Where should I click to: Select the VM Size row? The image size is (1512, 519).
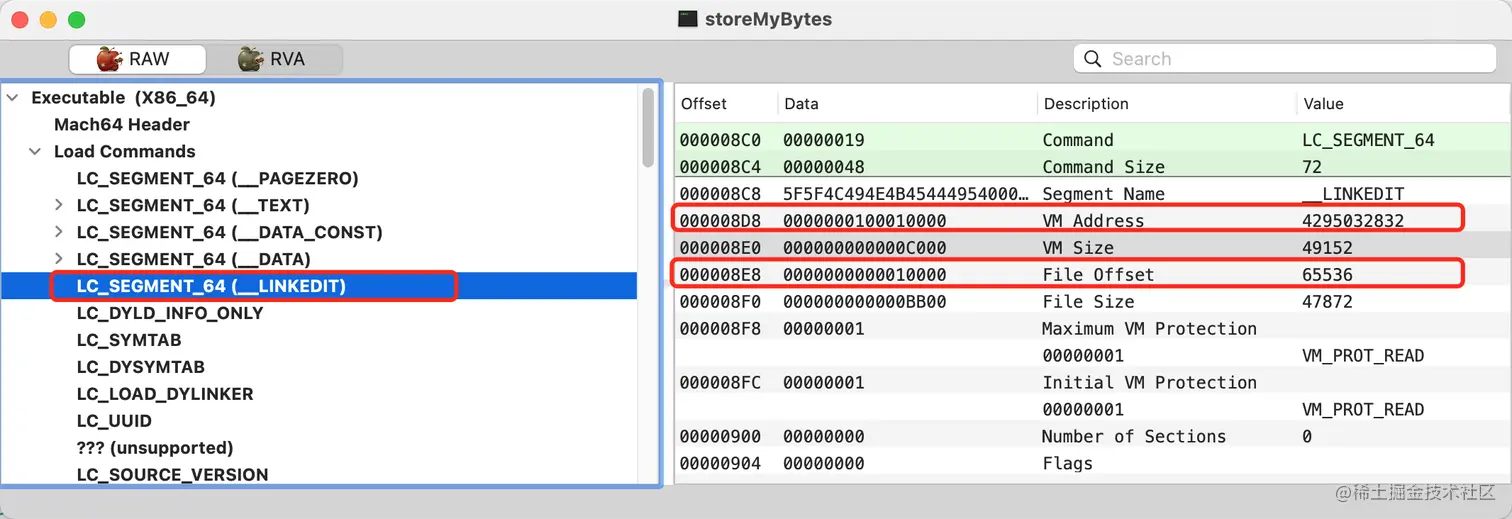1092,248
